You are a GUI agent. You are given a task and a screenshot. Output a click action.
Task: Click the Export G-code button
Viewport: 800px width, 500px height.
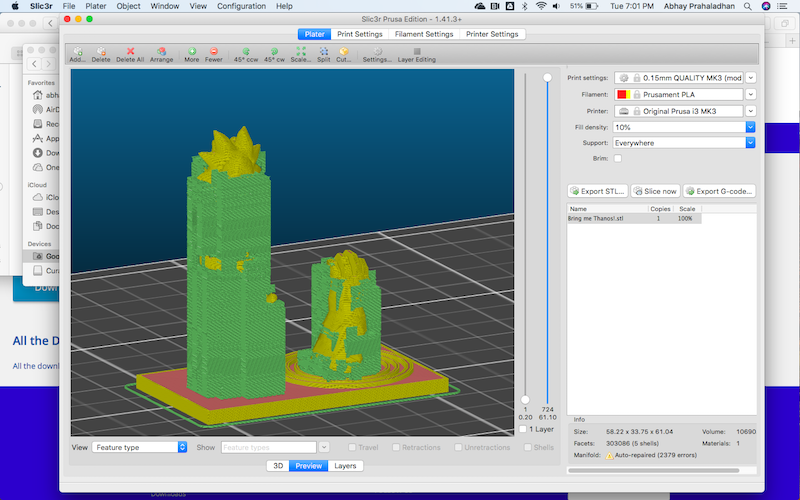[x=720, y=191]
